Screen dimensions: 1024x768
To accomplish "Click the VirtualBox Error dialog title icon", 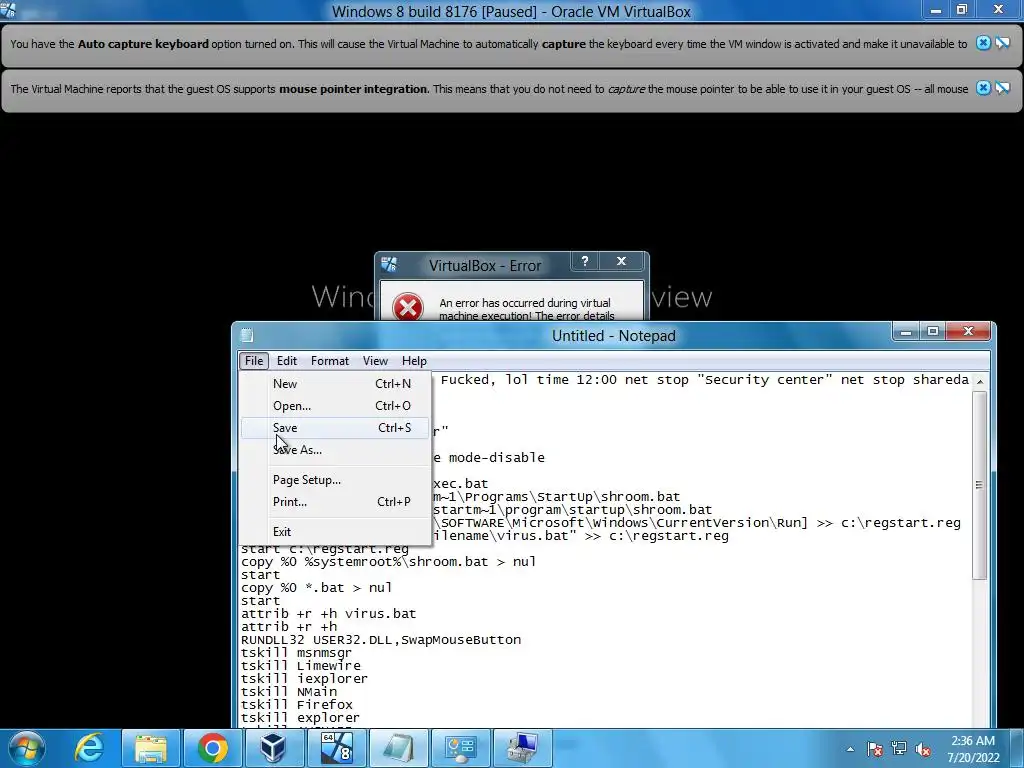I will (x=389, y=264).
